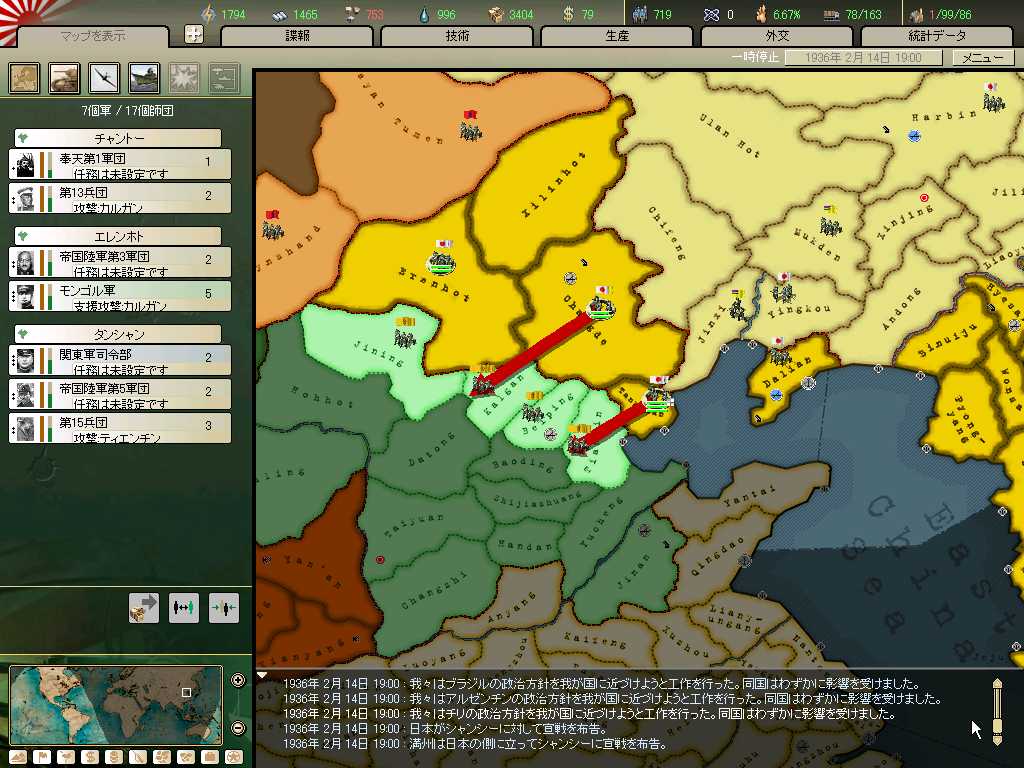1024x768 pixels.
Task: Click the diplomats crossed icon
Action: tap(711, 14)
